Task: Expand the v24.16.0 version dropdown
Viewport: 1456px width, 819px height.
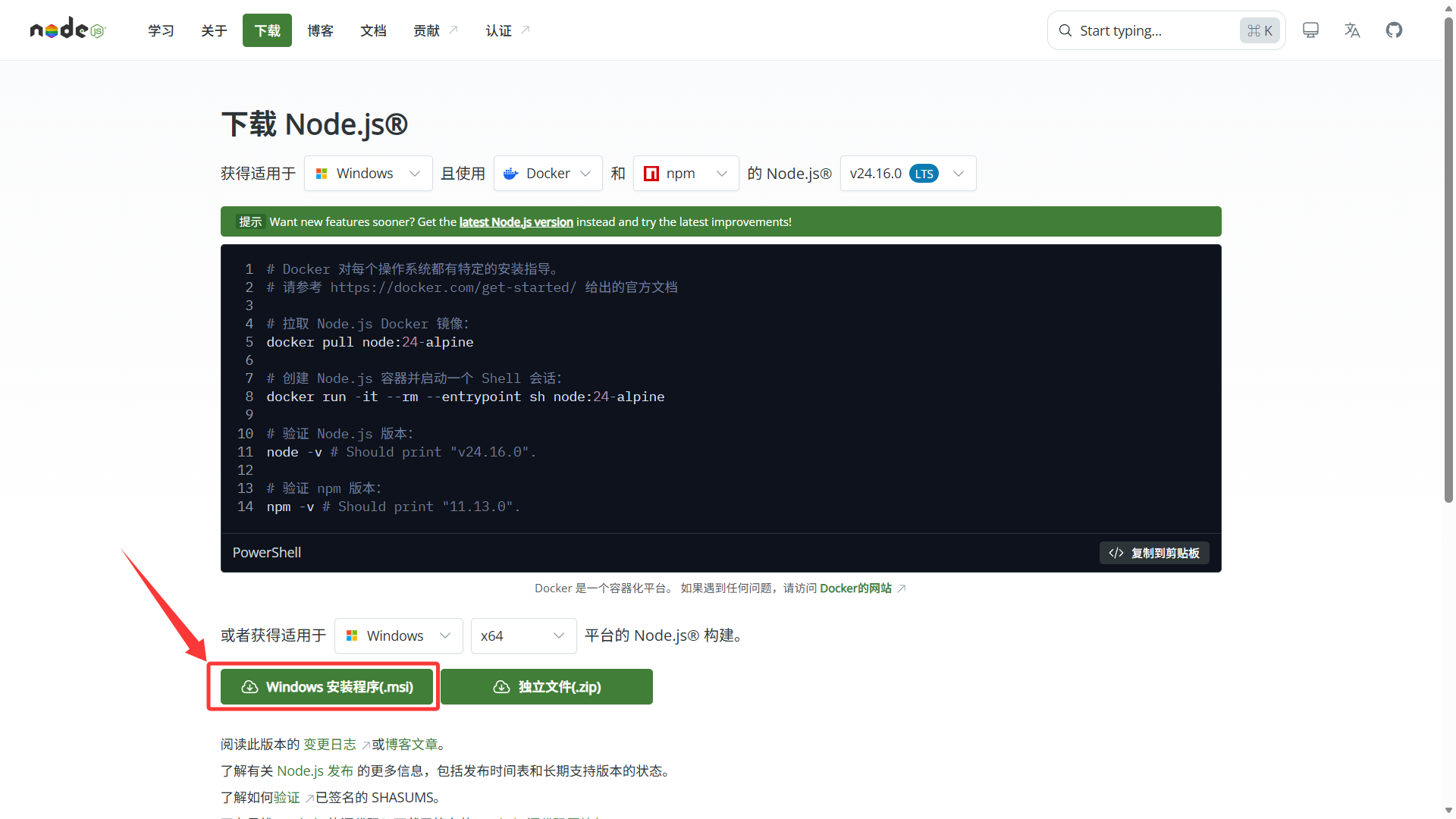Action: coord(908,174)
